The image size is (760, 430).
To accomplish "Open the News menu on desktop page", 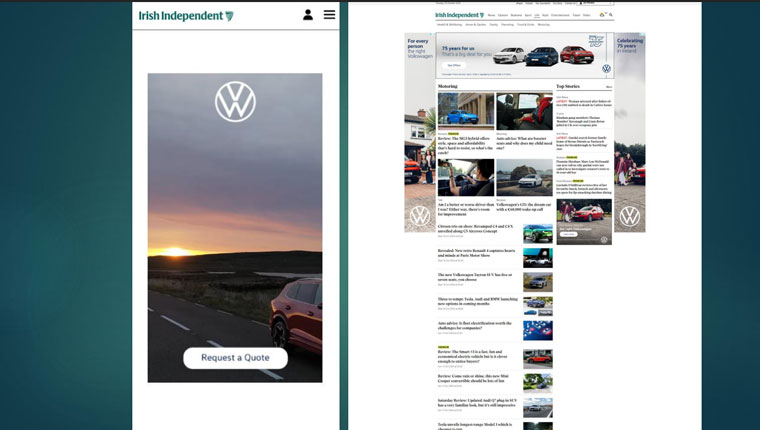I will point(491,15).
